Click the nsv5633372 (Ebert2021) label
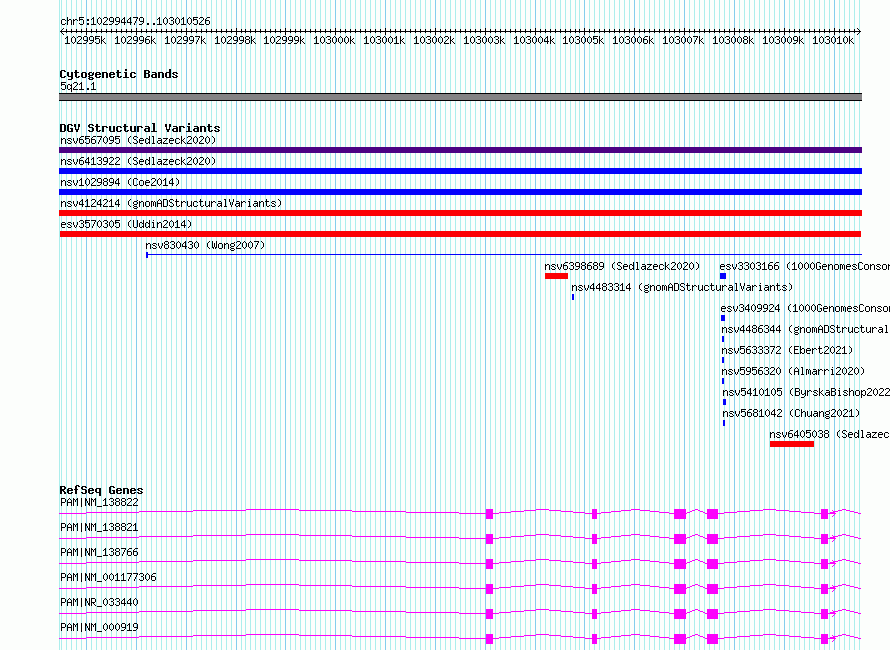 click(x=787, y=350)
